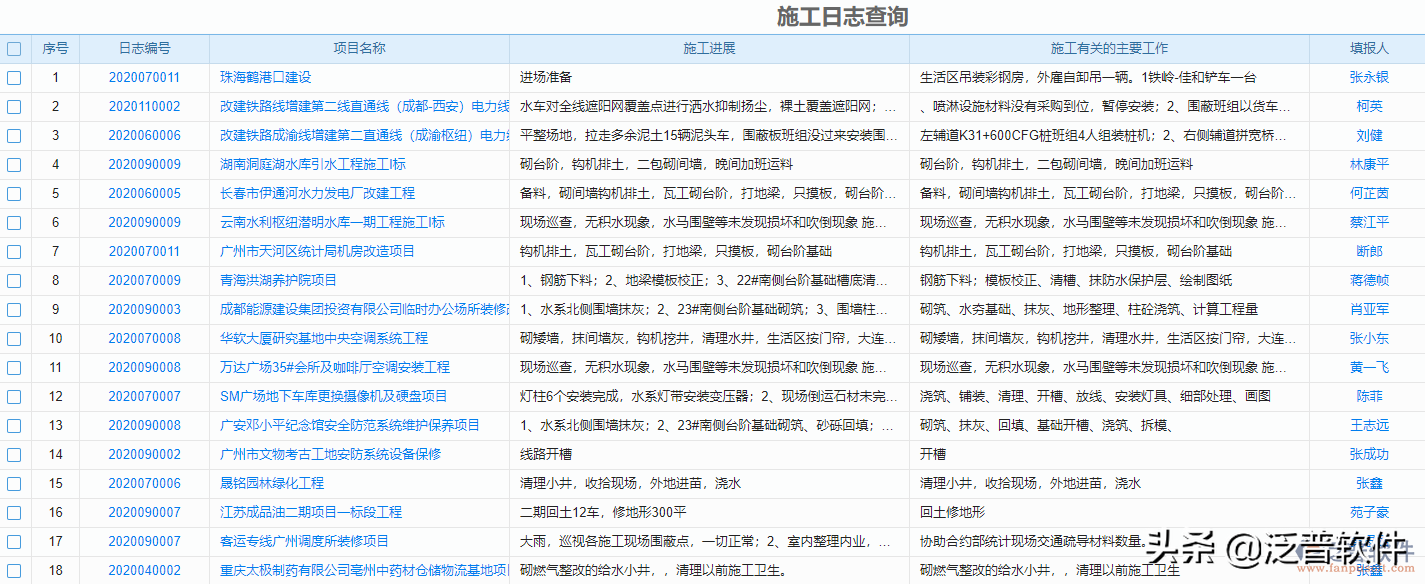
Task: Open reporter link 肖亚军
Action: coord(1369,309)
